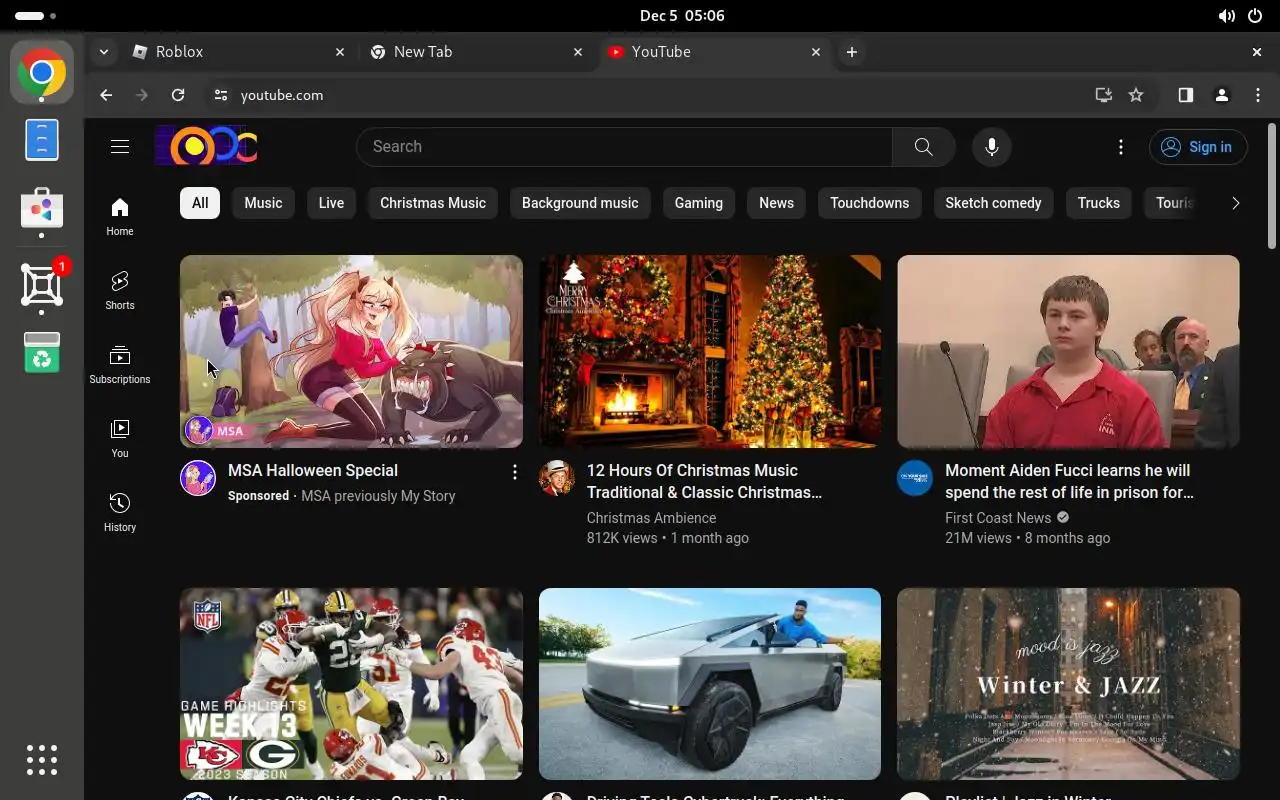Open Chrome three-dot menu
Image resolution: width=1280 pixels, height=800 pixels.
[1258, 95]
